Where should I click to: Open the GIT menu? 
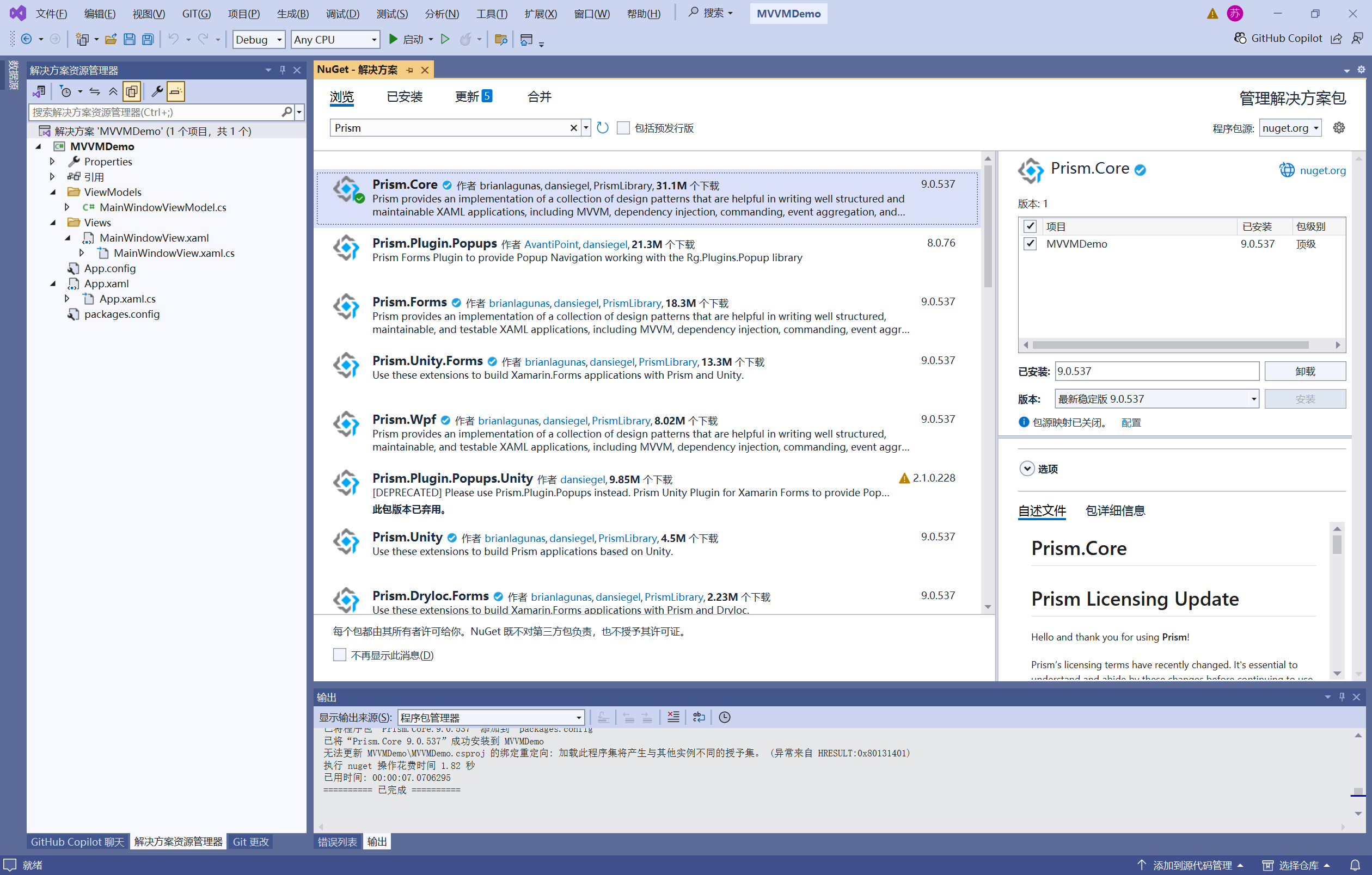point(197,14)
